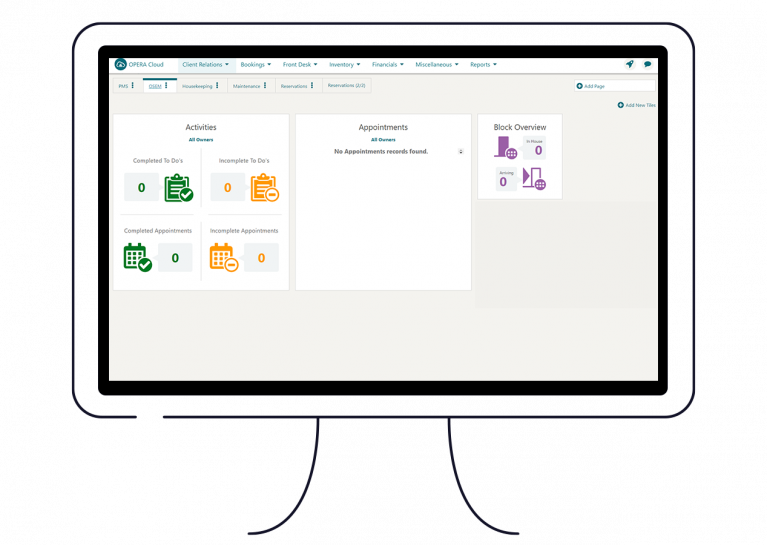Click the Arriving block door icon
767x545 pixels.
534,179
